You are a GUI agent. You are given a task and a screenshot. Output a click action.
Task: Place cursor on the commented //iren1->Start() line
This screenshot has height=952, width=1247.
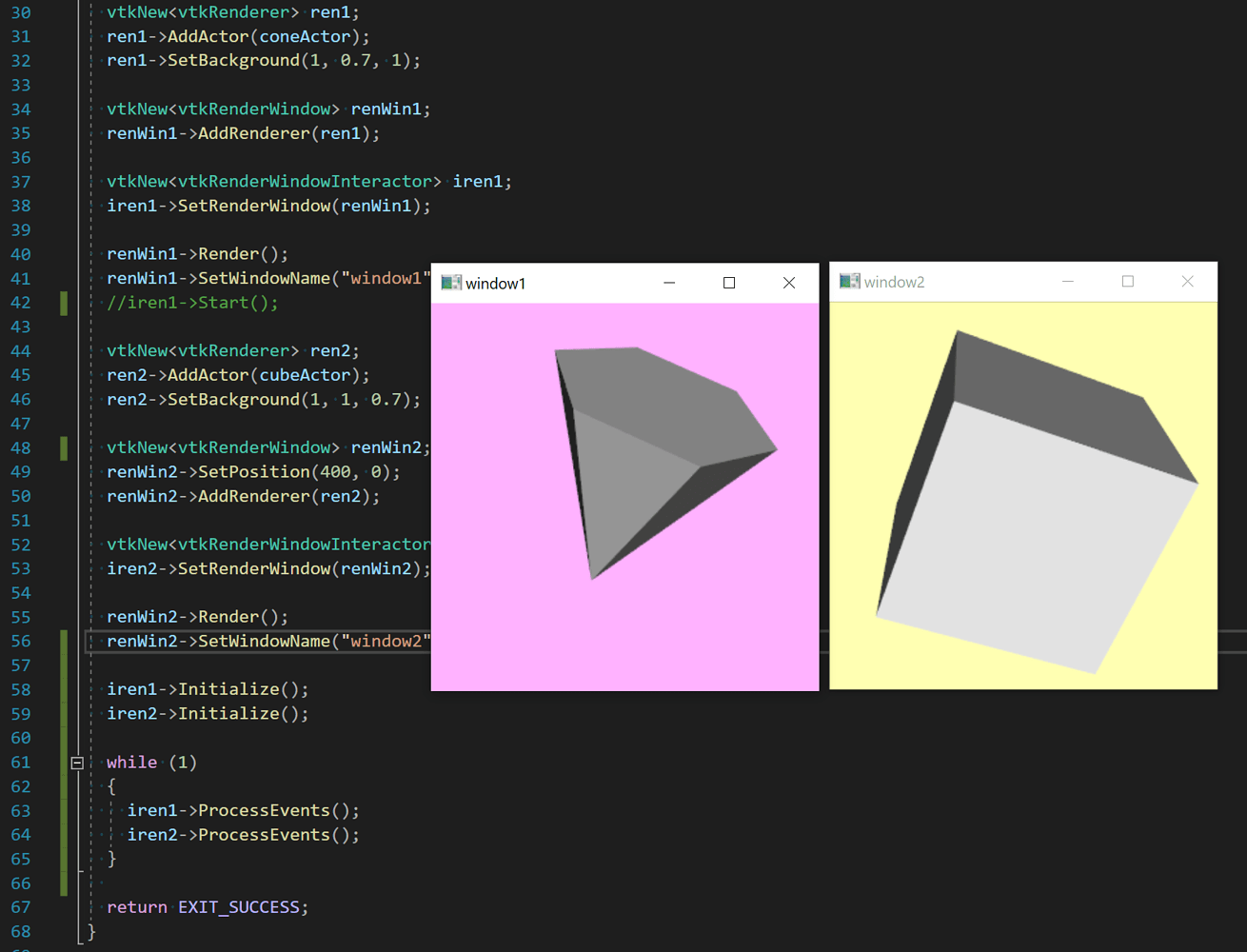tap(190, 303)
